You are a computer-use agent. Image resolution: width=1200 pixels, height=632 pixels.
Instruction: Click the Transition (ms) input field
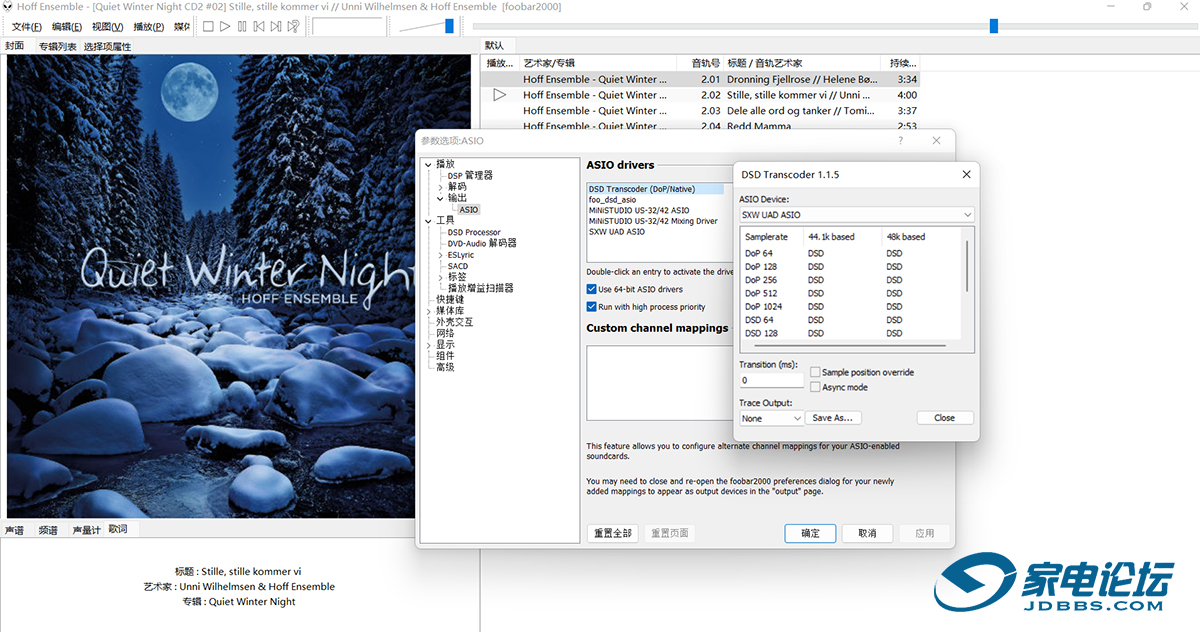pos(771,380)
